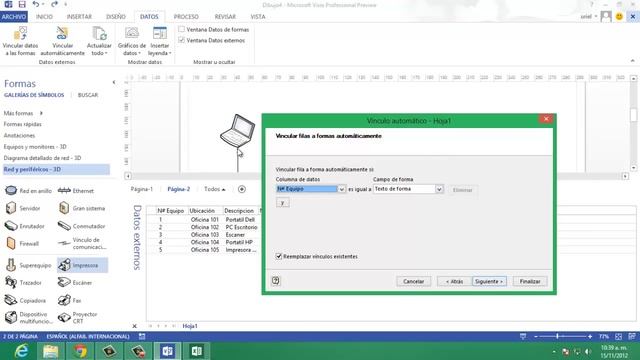Select the Conmutador shape
The height and width of the screenshot is (360, 640).
point(82,226)
